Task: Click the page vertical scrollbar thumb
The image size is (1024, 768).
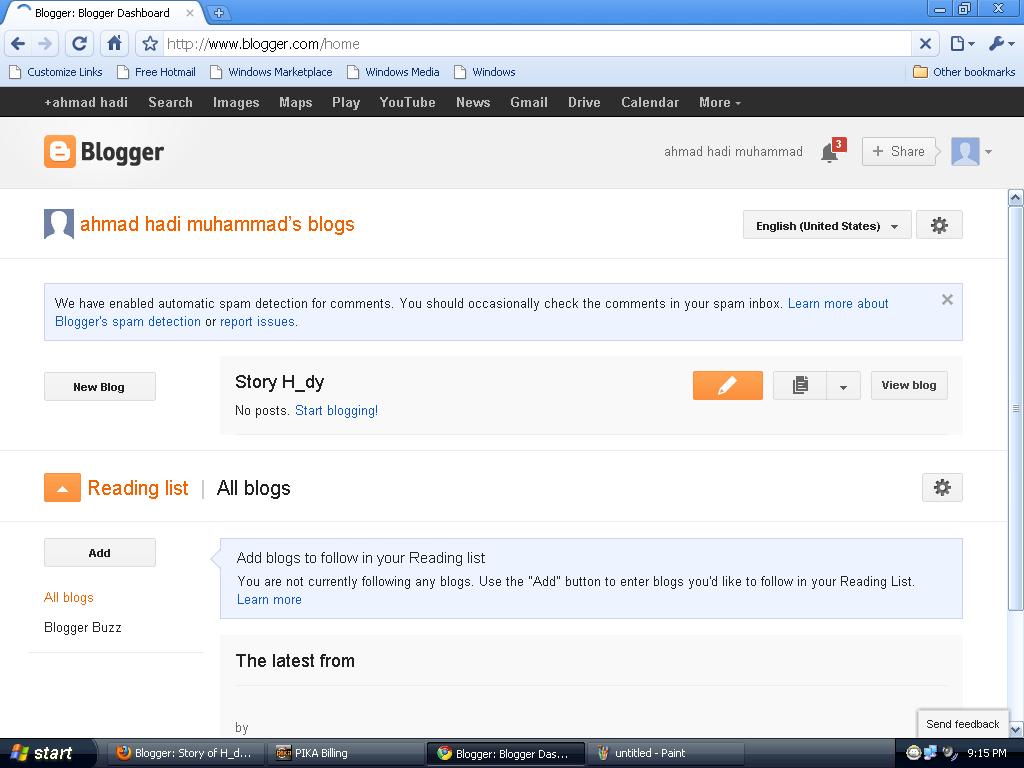Action: 1016,408
